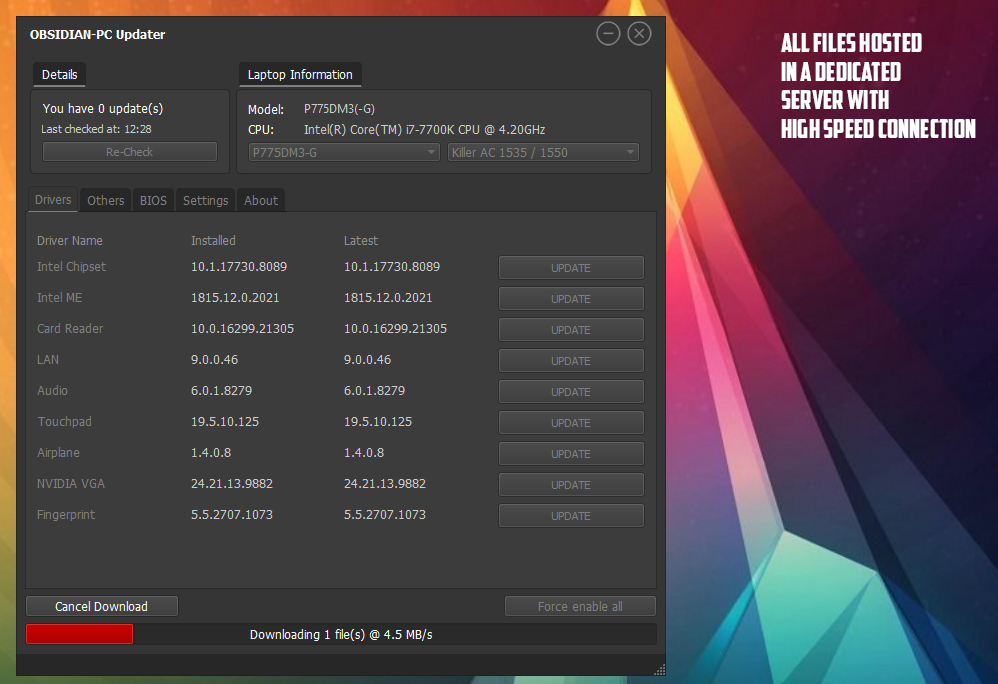Click the Latest column header
The image size is (998, 684).
tap(361, 241)
